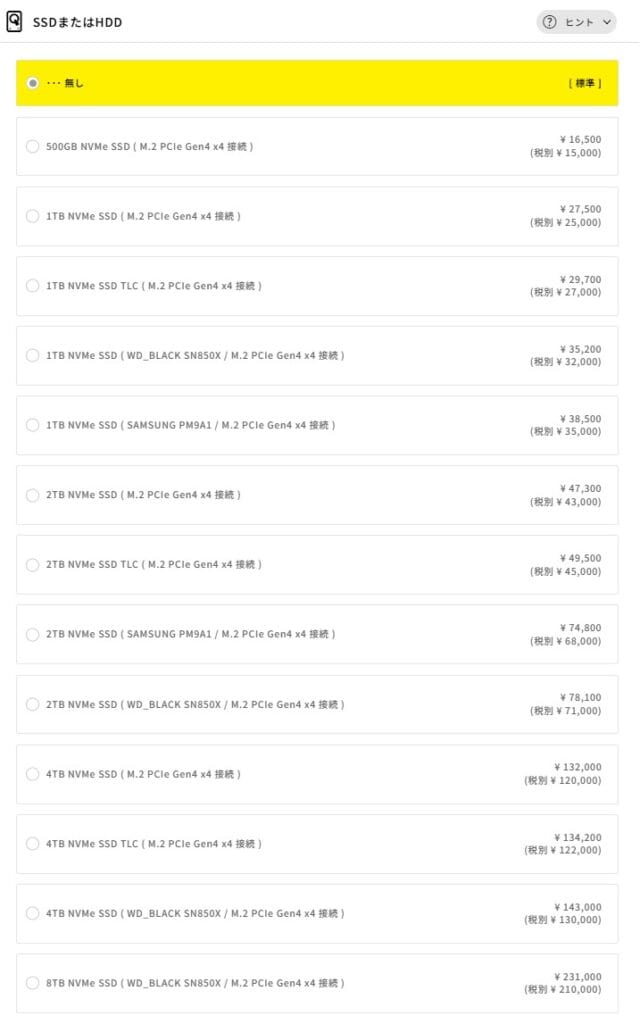This screenshot has height=1024, width=640.
Task: Click the SSDまたはHDD section title
Action: [77, 22]
